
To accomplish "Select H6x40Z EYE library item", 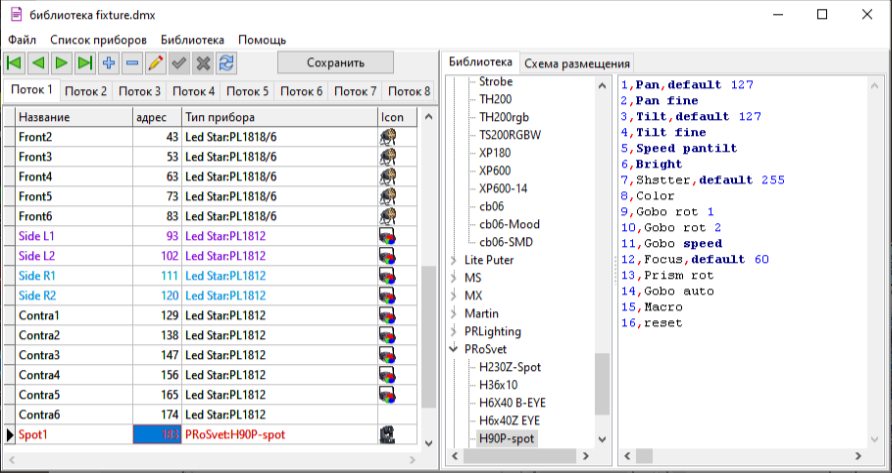I will coord(510,421).
